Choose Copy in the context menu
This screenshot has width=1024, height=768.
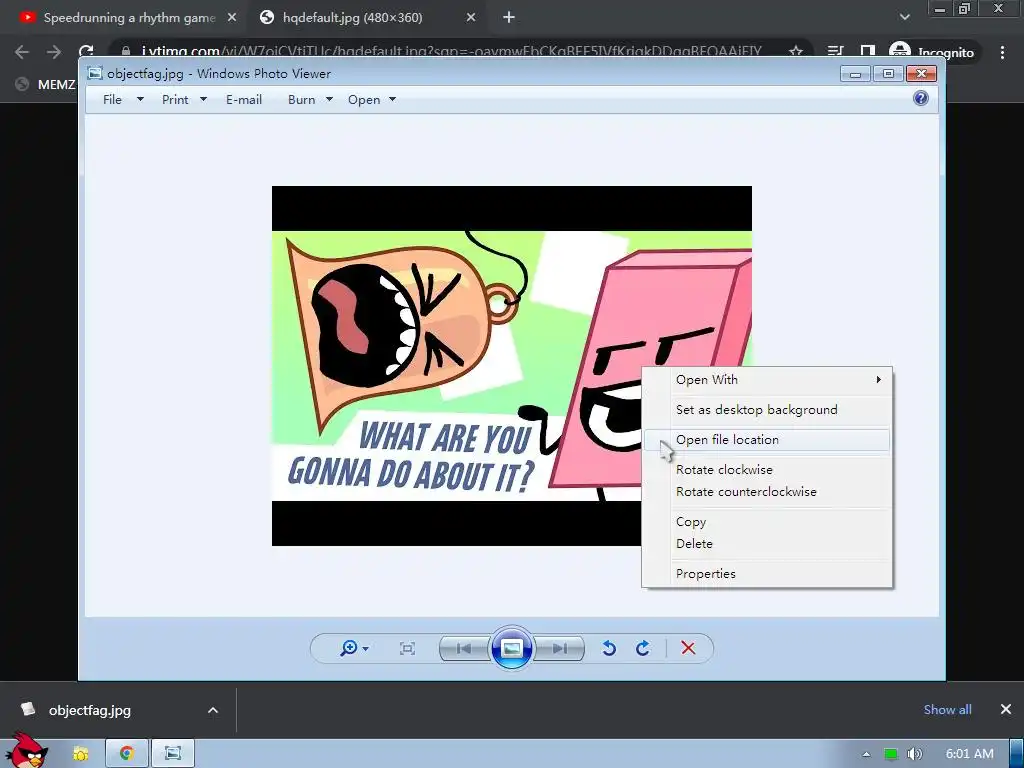point(767,522)
